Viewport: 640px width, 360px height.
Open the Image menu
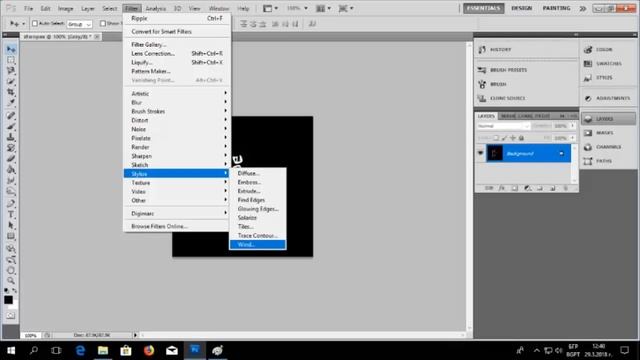(x=65, y=8)
